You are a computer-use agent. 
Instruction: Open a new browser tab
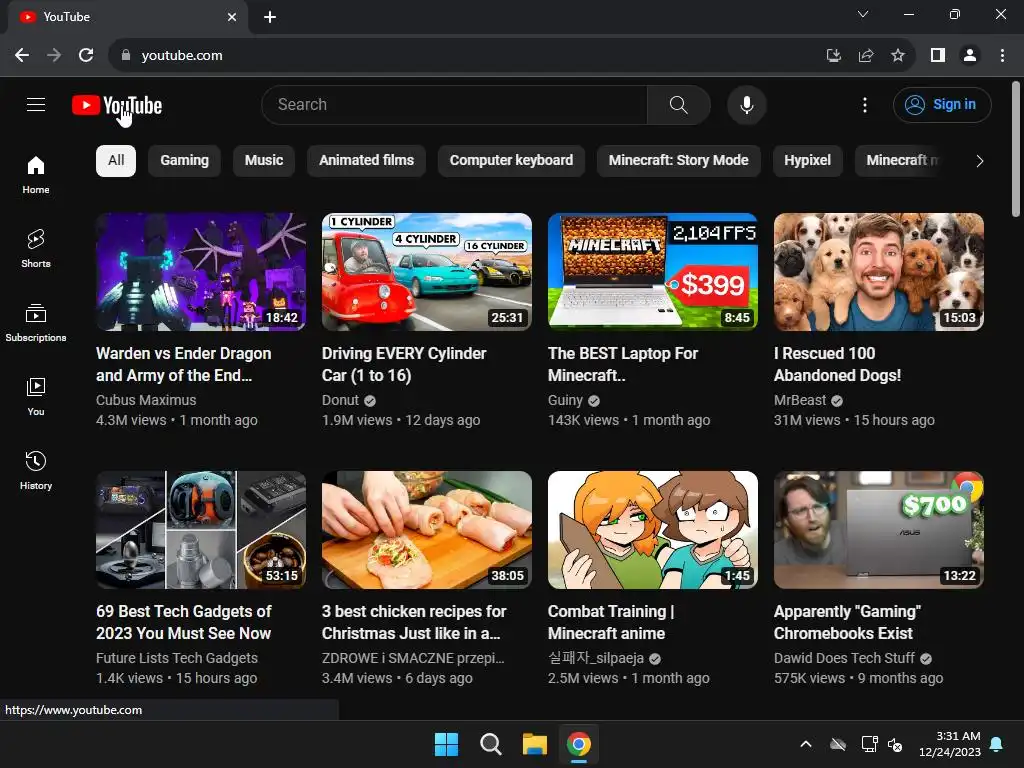270,17
